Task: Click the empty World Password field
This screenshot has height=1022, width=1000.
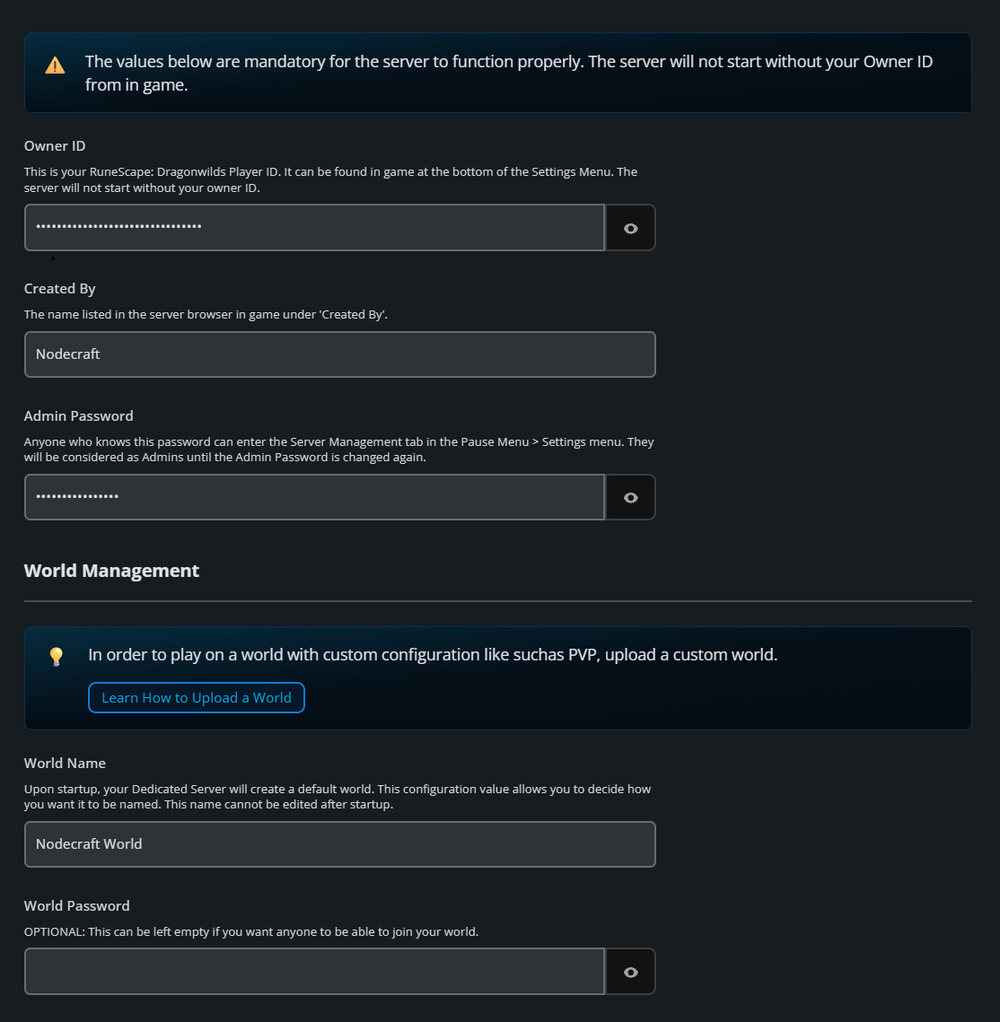Action: pyautogui.click(x=314, y=970)
